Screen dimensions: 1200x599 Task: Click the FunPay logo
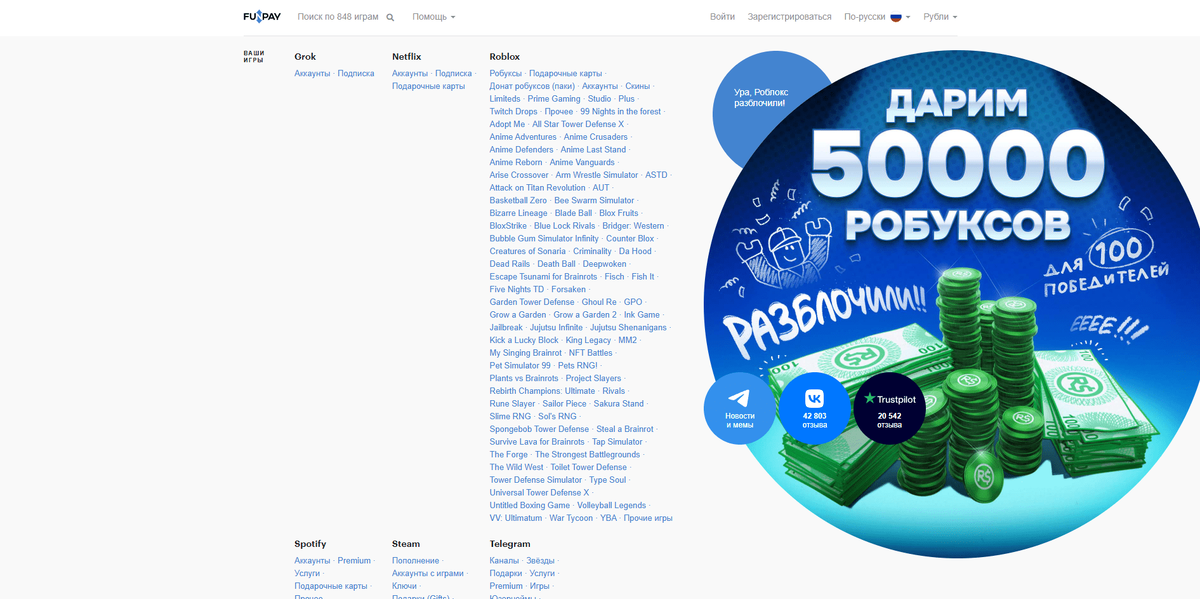click(x=262, y=16)
